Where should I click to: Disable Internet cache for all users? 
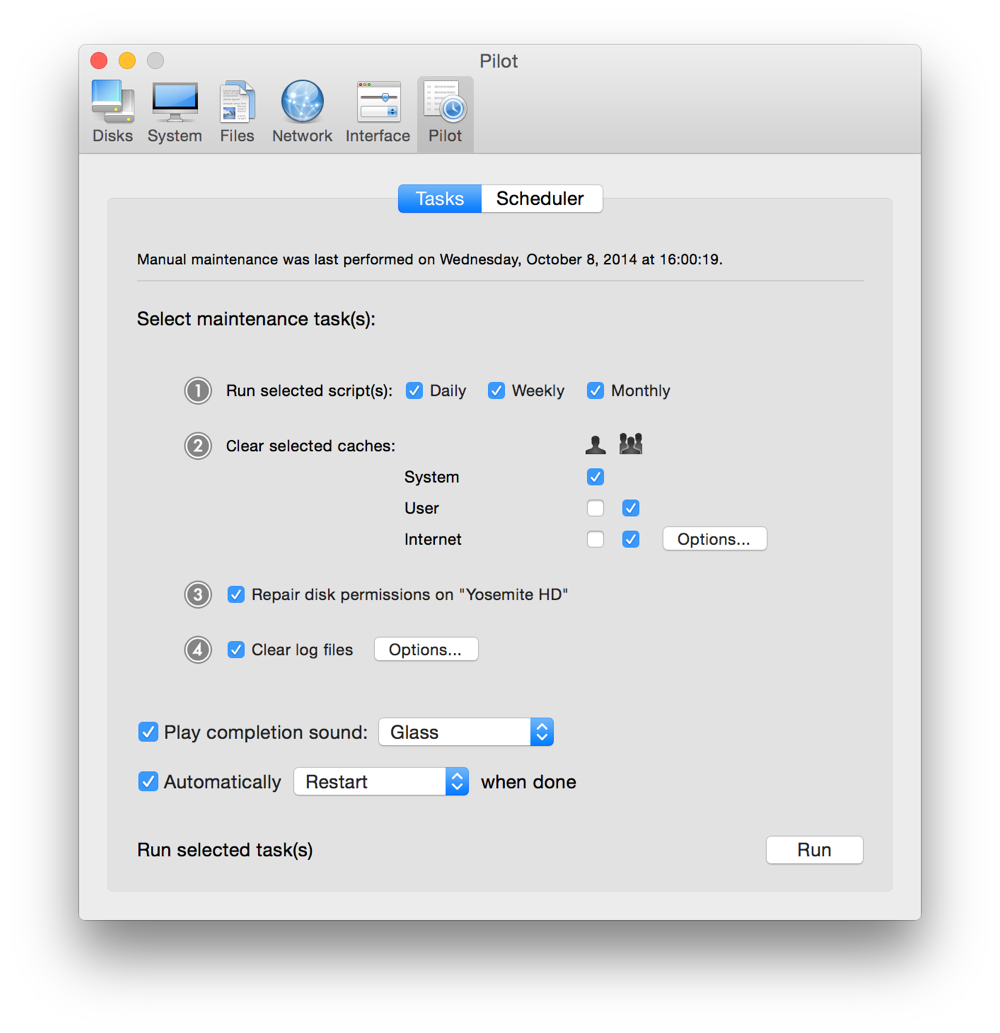tap(630, 539)
